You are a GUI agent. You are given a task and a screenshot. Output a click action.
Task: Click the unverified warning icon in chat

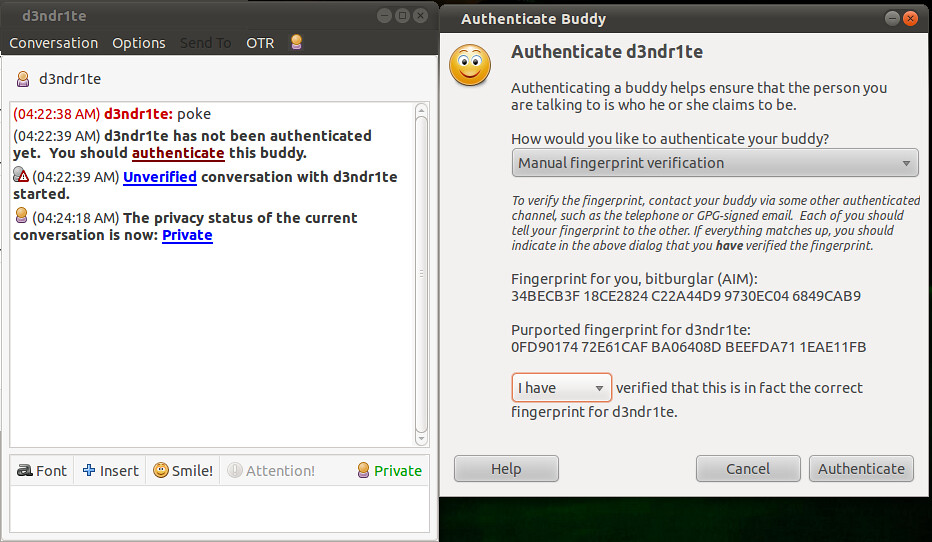click(21, 175)
